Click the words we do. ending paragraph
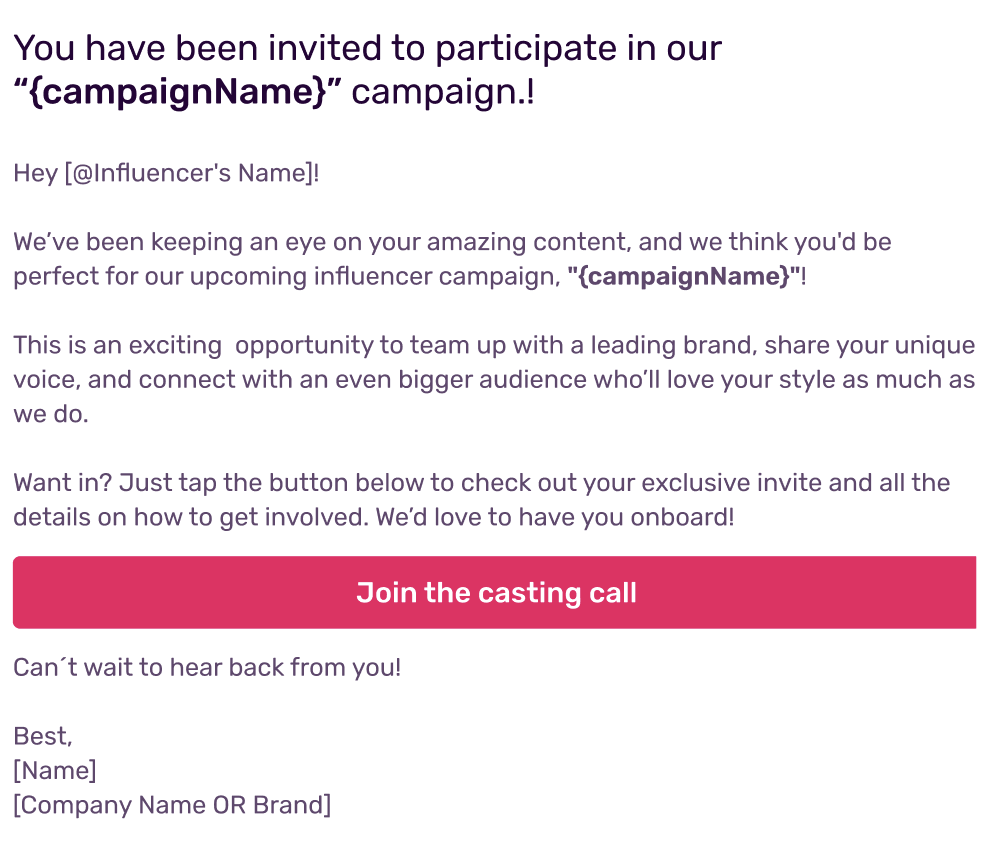Image resolution: width=984 pixels, height=846 pixels. click(x=51, y=414)
